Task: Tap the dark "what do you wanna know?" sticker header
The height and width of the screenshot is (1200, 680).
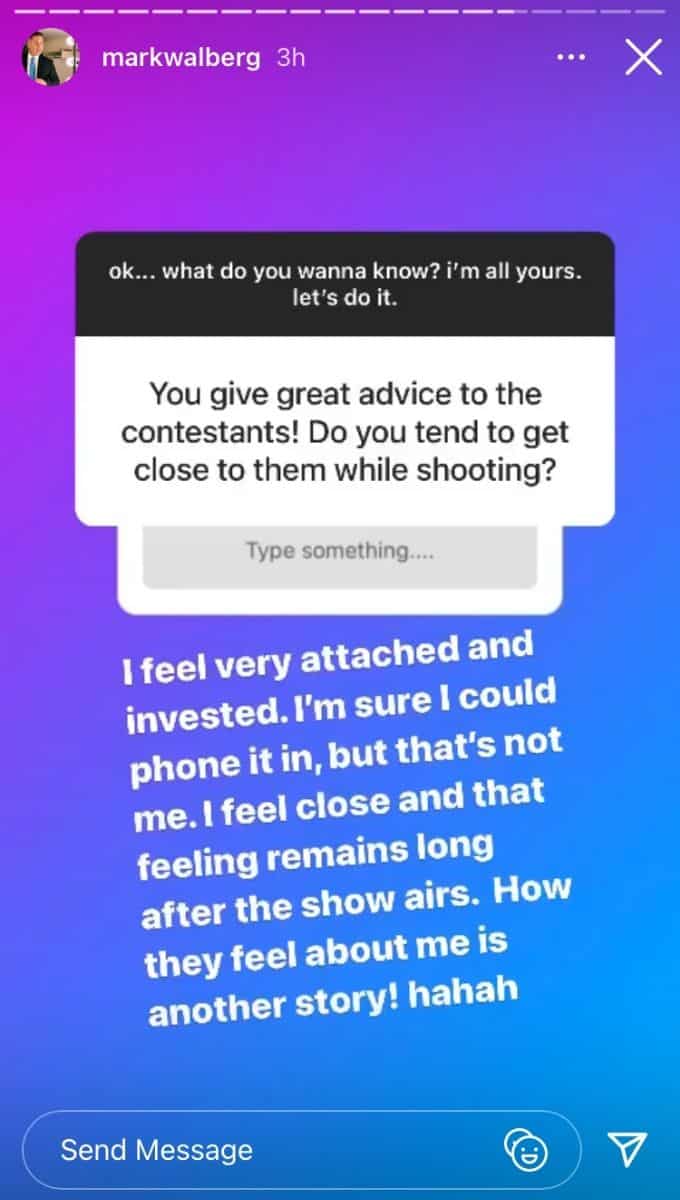Action: coord(345,284)
